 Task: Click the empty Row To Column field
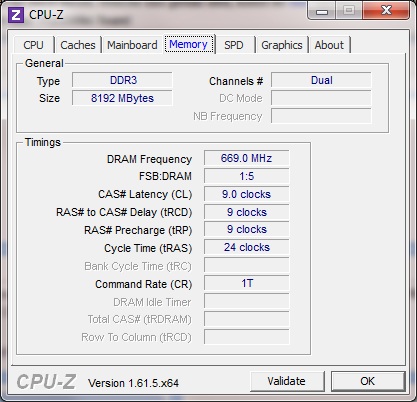pyautogui.click(x=247, y=337)
